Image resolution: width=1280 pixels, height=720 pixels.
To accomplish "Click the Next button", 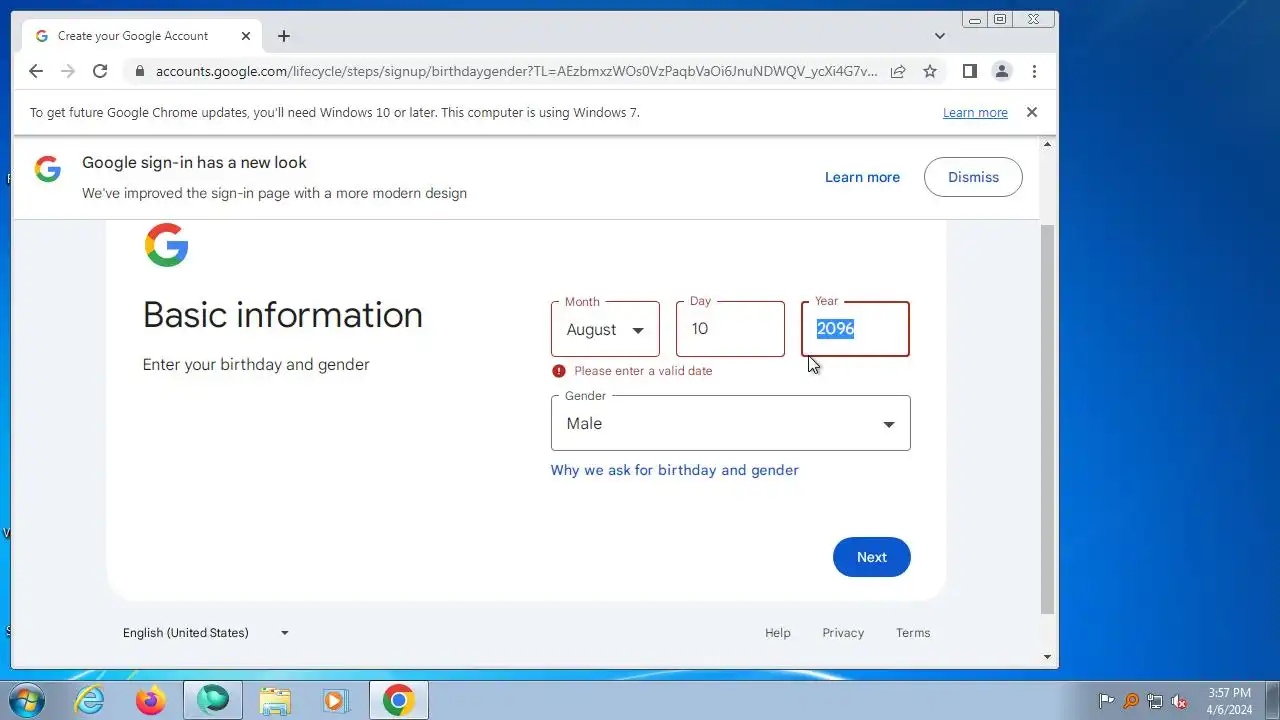I will pos(871,557).
